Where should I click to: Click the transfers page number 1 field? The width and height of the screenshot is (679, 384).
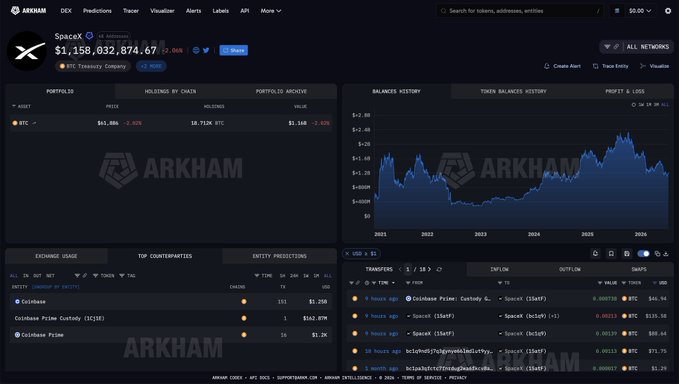point(407,269)
